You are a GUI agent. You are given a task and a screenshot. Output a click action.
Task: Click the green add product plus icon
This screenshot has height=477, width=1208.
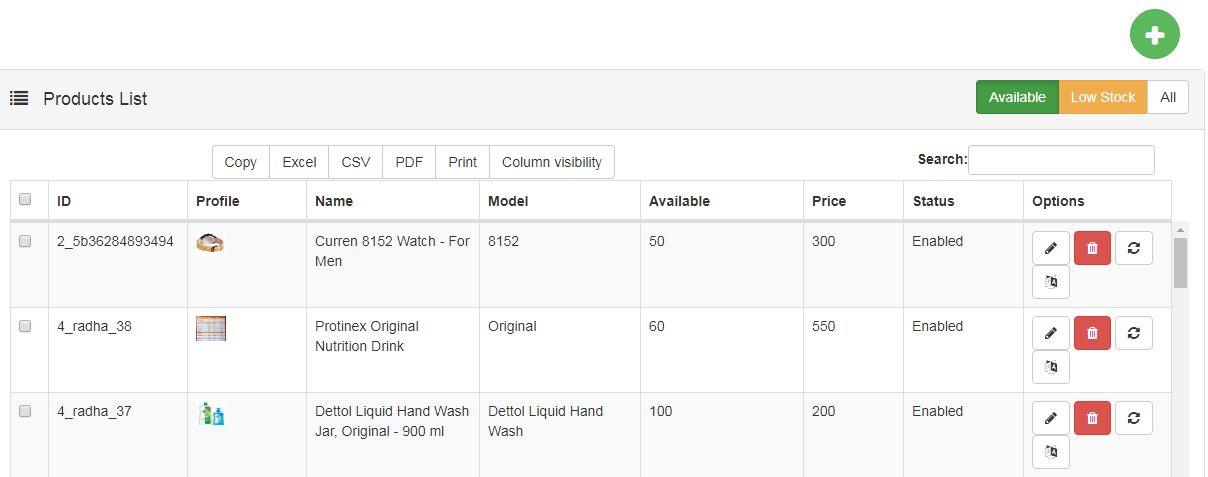pos(1155,35)
